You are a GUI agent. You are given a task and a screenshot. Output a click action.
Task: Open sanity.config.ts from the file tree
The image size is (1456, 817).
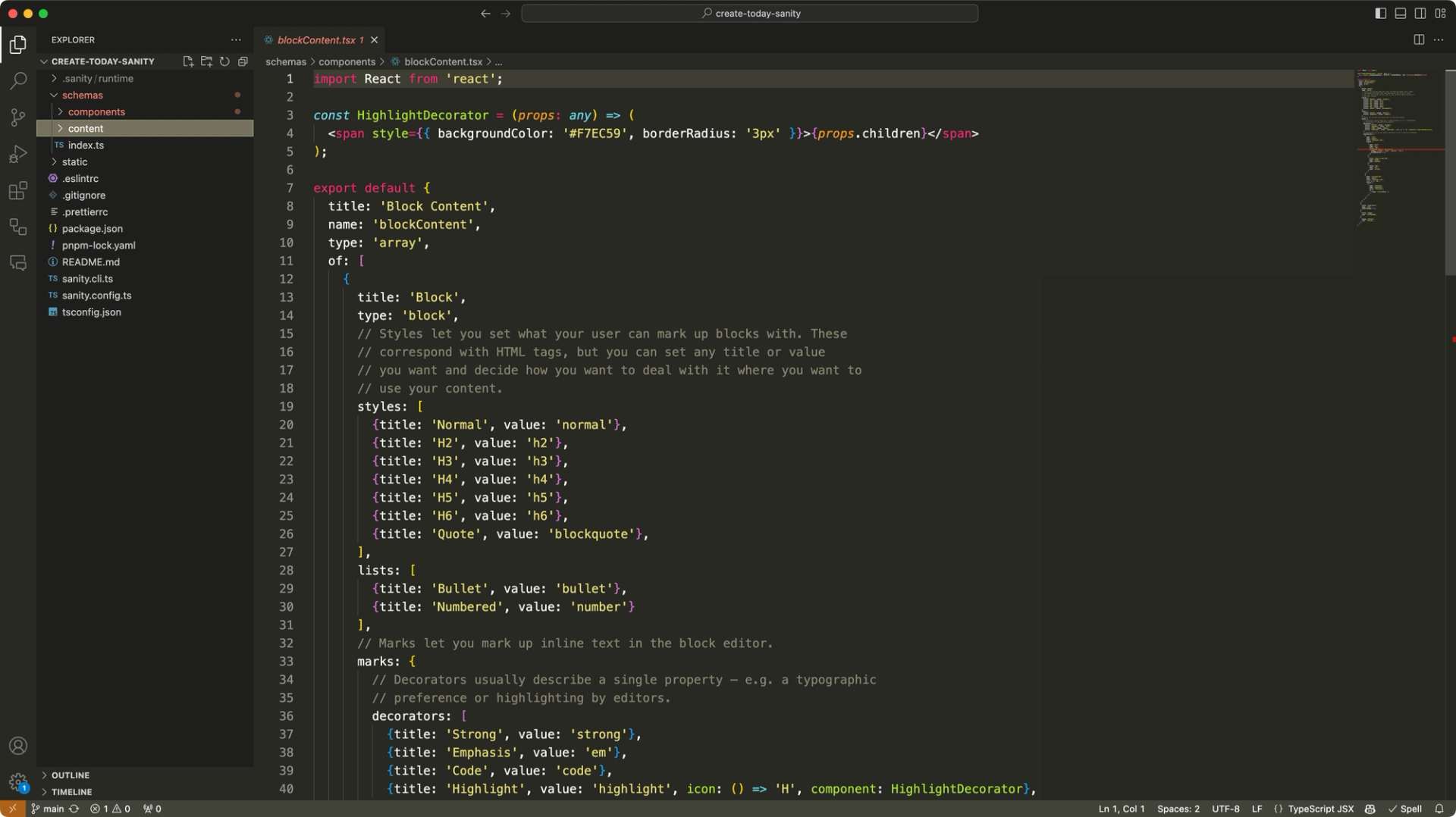click(x=96, y=296)
